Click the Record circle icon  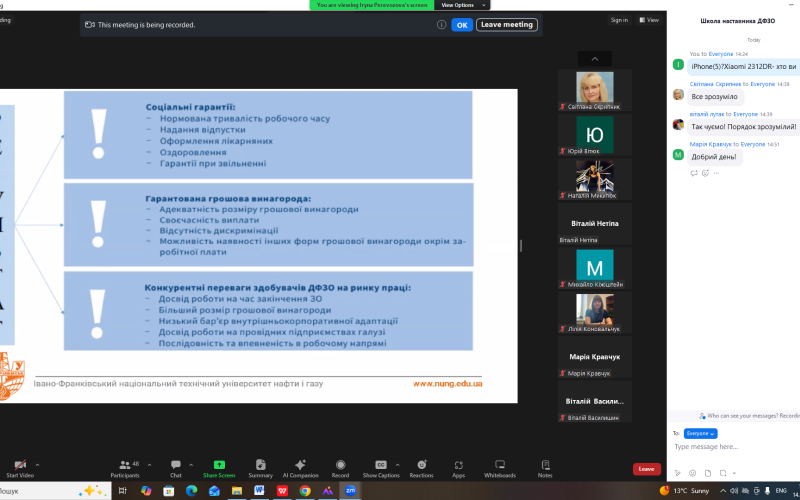[340, 465]
